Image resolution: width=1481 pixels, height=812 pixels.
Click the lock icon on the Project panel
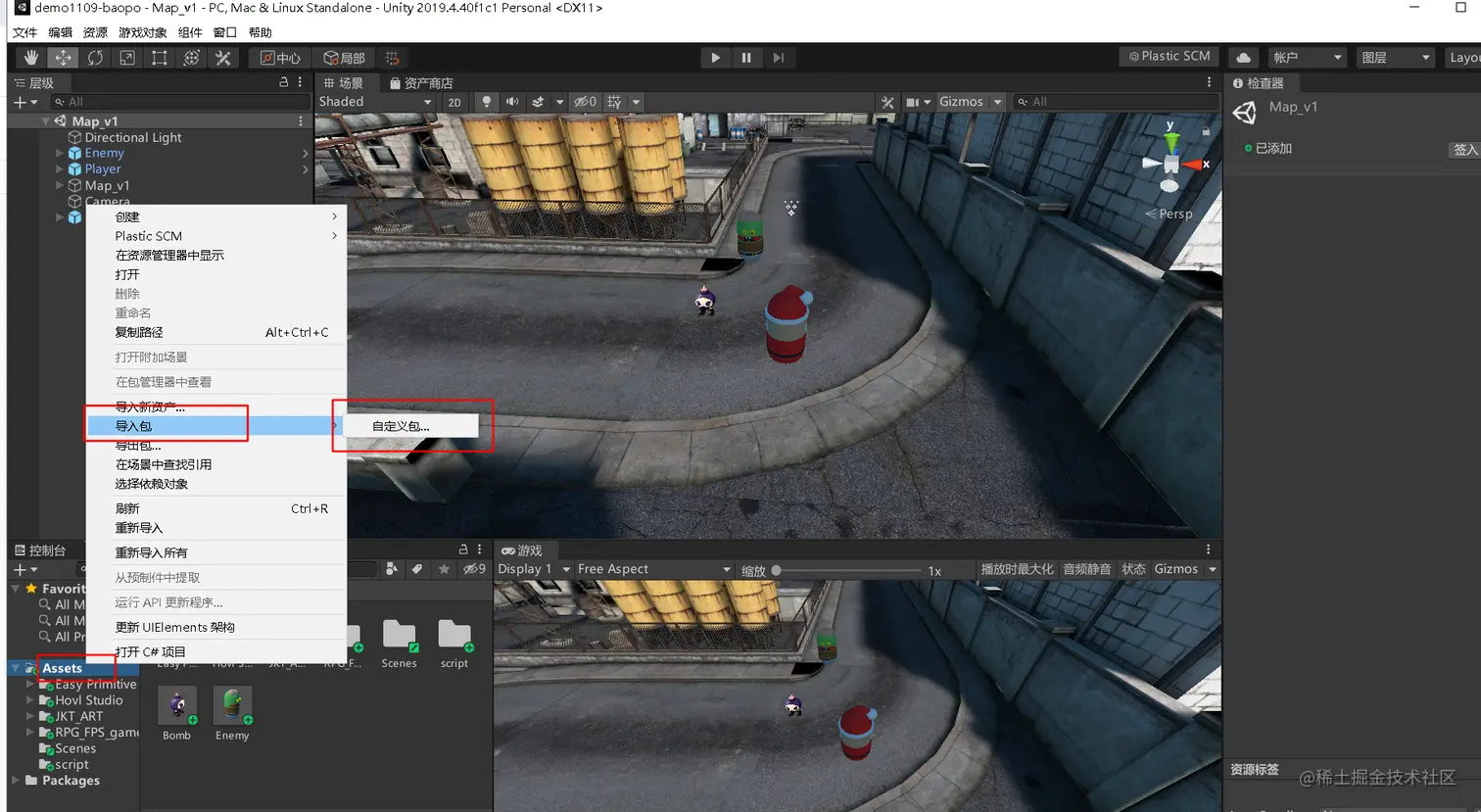coord(463,549)
